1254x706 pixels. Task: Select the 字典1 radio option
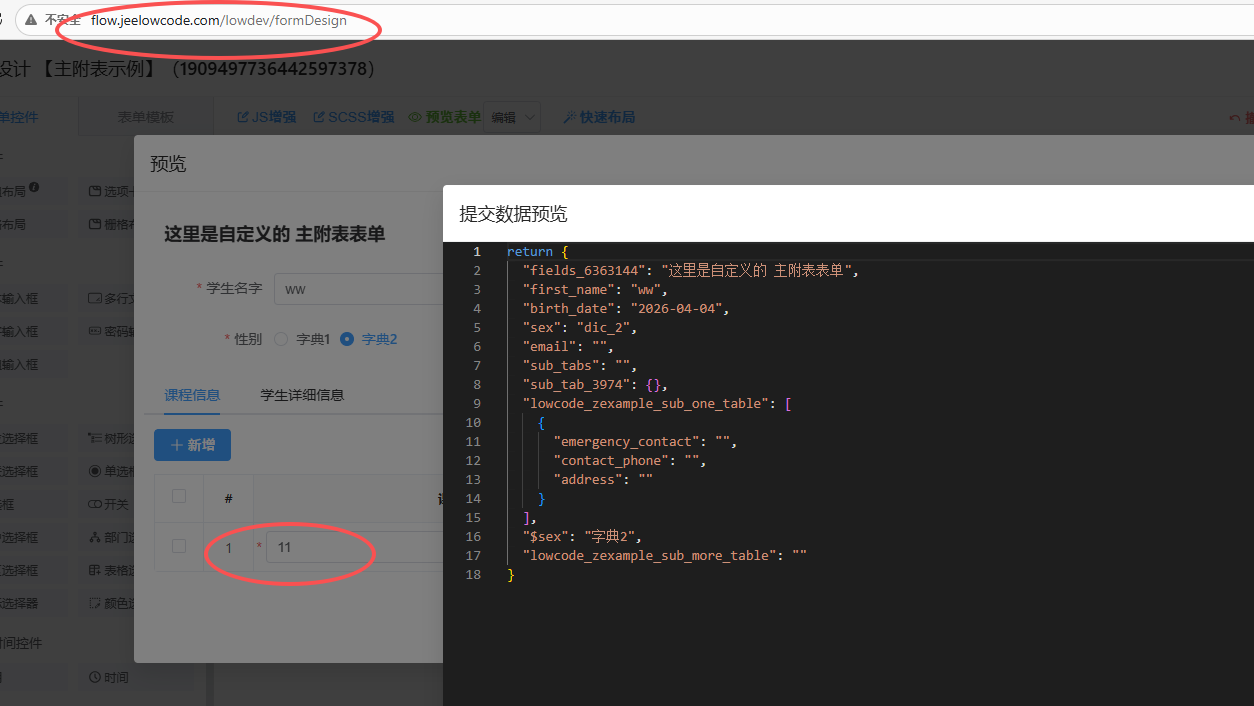pyautogui.click(x=281, y=339)
